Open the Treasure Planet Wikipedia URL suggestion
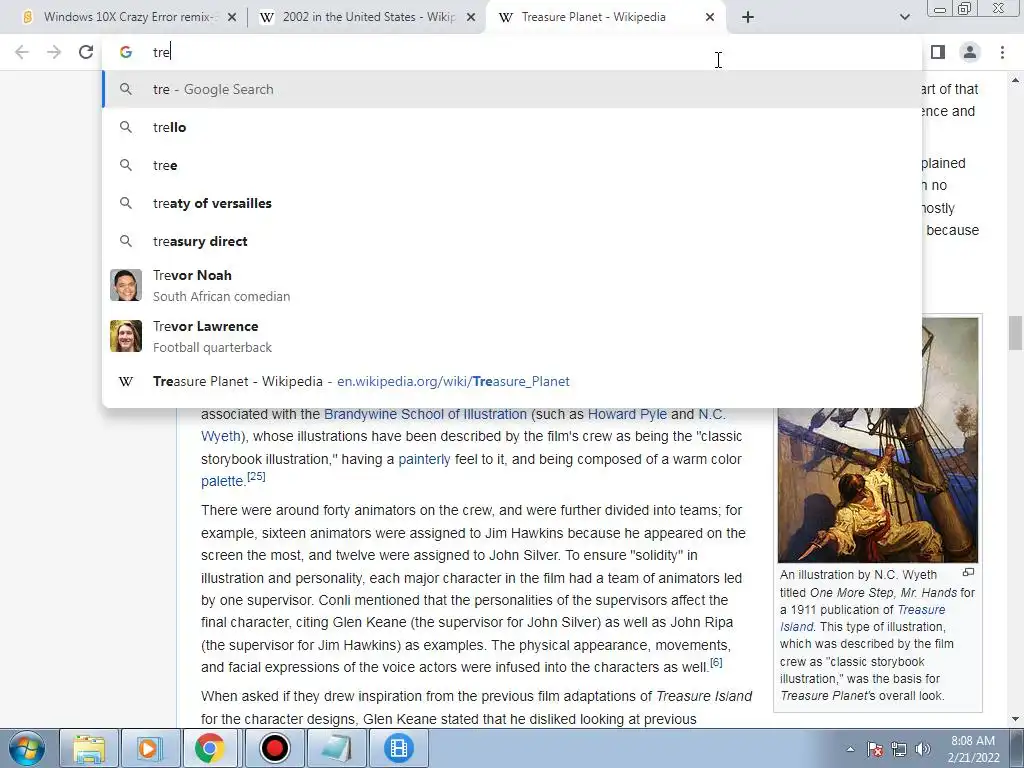The height and width of the screenshot is (768, 1024). tap(512, 381)
